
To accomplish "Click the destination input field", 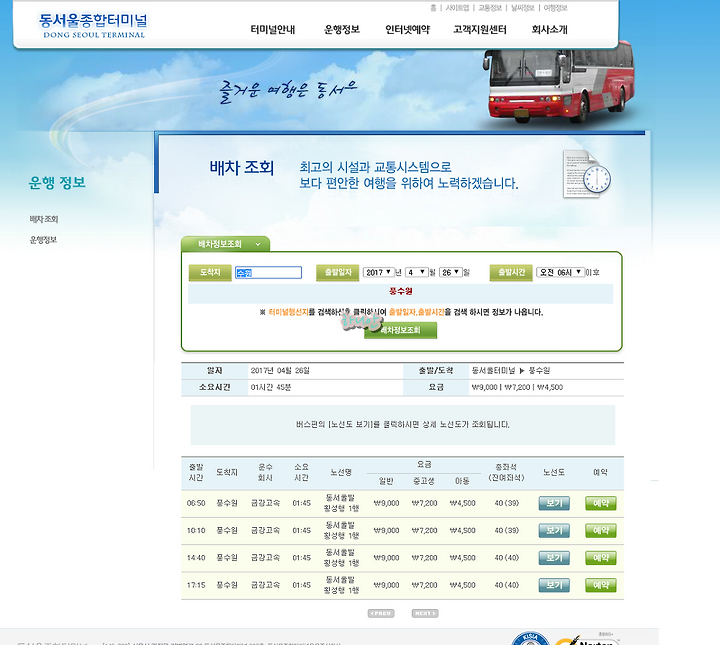I will click(x=268, y=273).
